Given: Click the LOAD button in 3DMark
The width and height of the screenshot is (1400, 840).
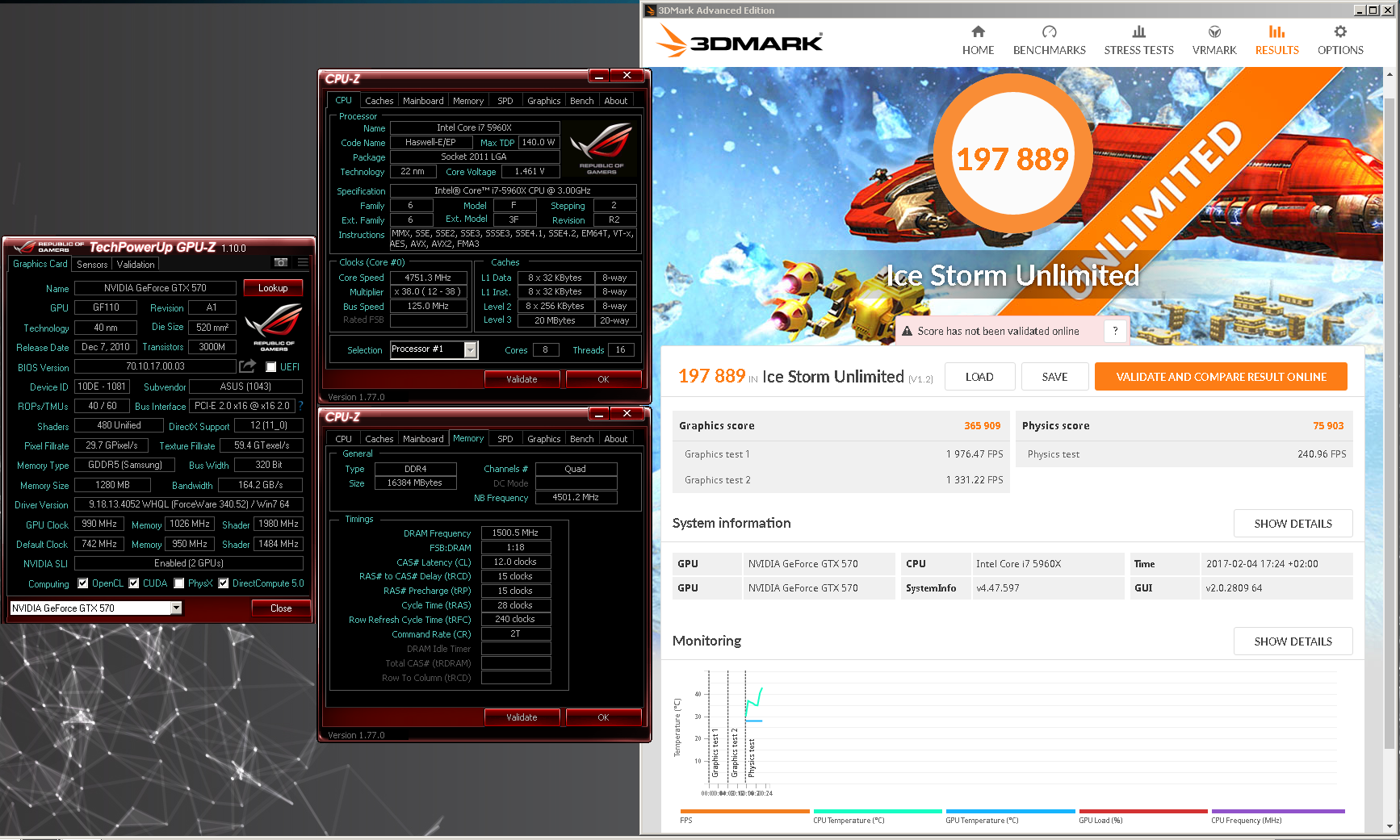Looking at the screenshot, I should coord(979,377).
